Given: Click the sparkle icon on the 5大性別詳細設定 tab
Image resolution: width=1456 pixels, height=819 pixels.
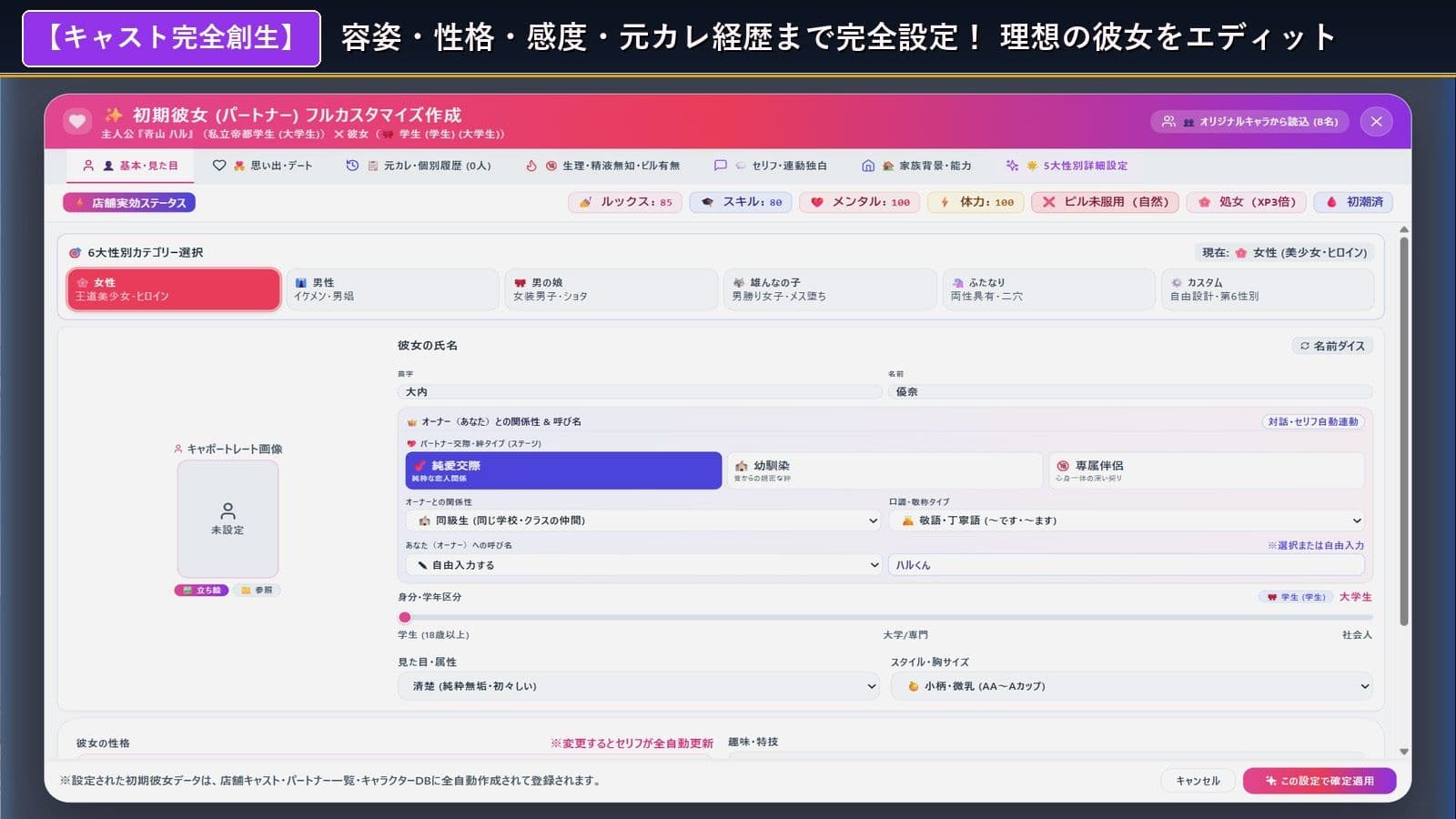Looking at the screenshot, I should pyautogui.click(x=1012, y=166).
